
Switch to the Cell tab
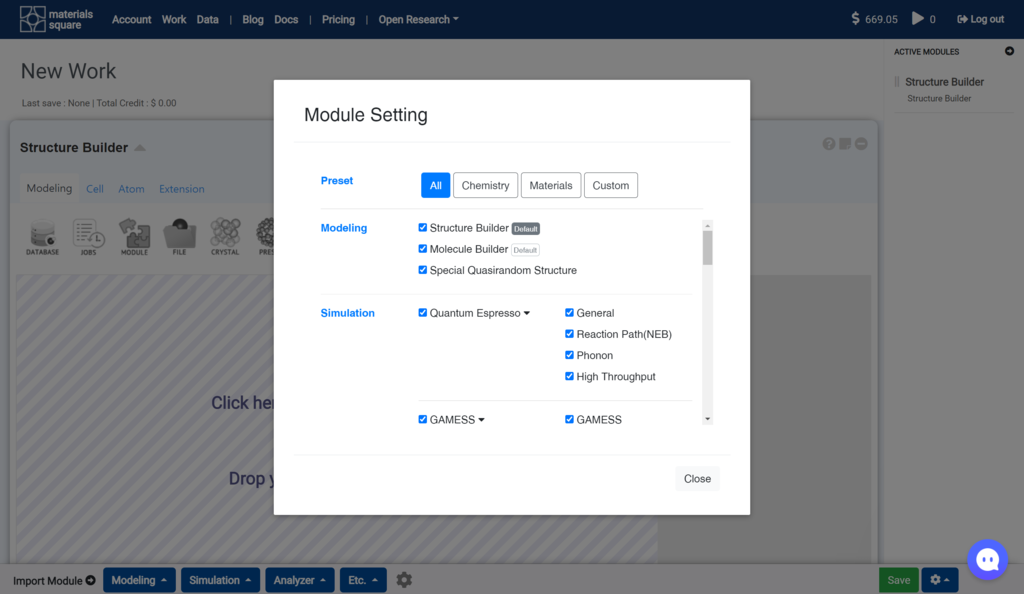click(x=95, y=189)
